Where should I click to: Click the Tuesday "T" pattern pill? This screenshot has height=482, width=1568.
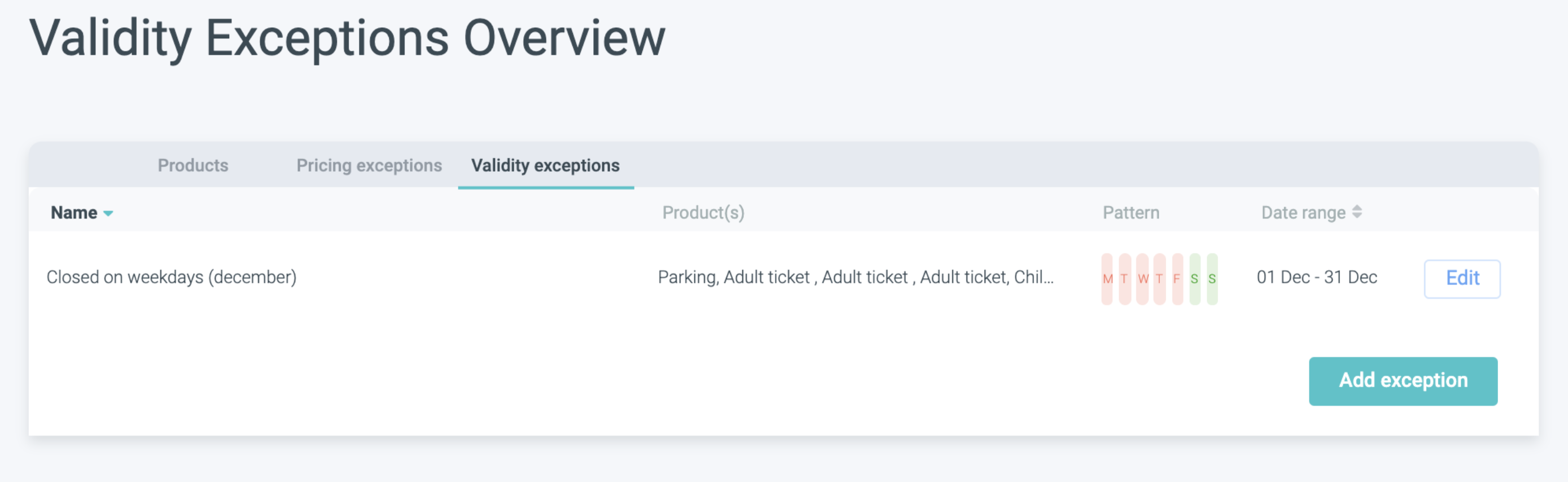point(1124,279)
